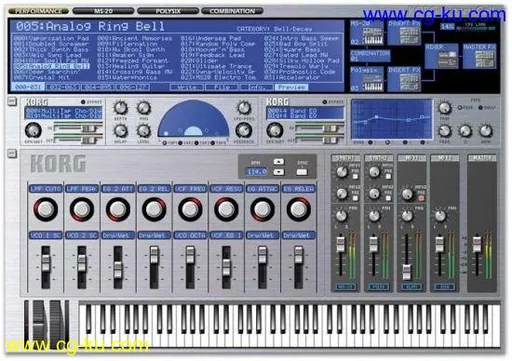The height and width of the screenshot is (361, 512).
Task: Click the VCF RESO performance knob
Action: pyautogui.click(x=226, y=209)
